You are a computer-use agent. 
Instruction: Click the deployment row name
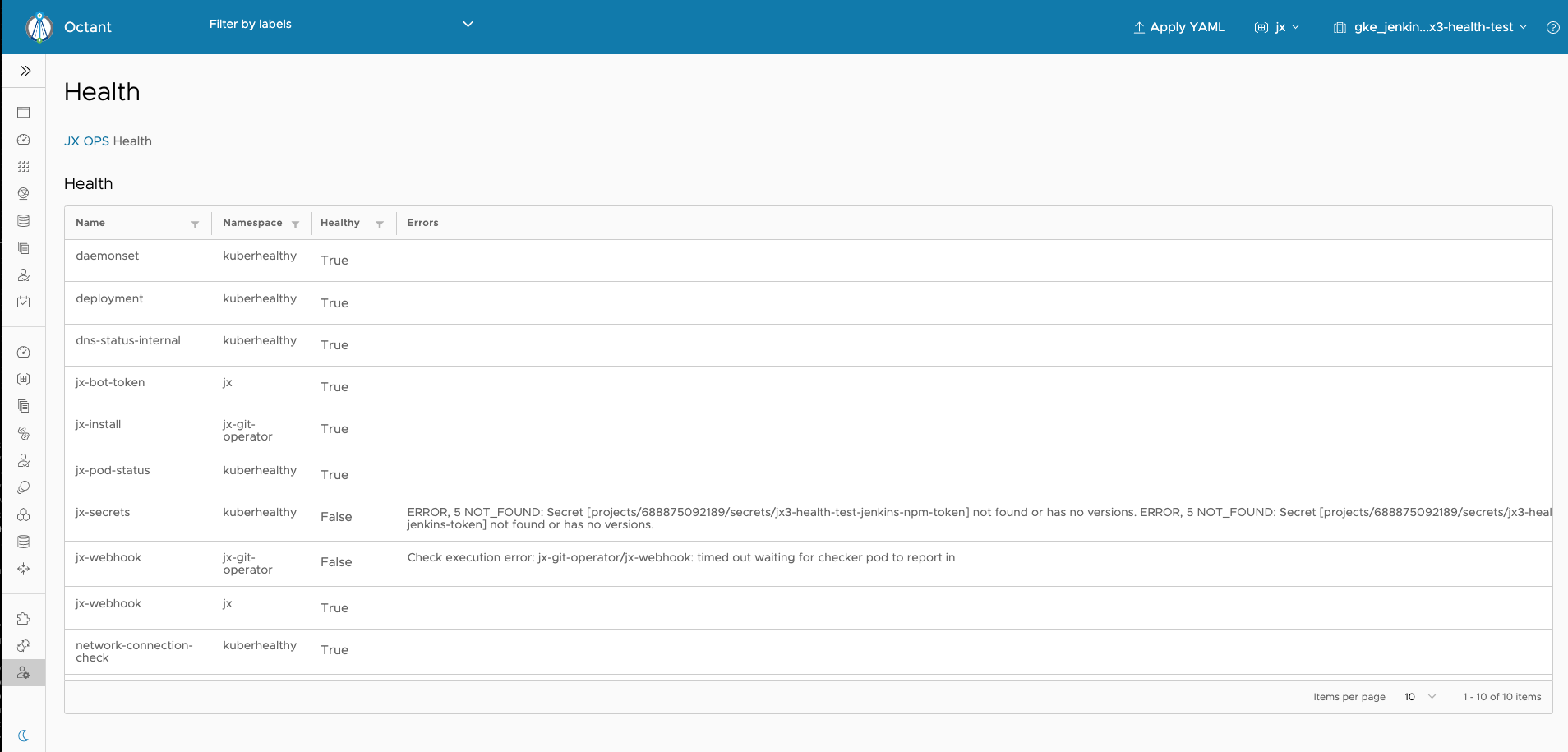[x=109, y=298]
